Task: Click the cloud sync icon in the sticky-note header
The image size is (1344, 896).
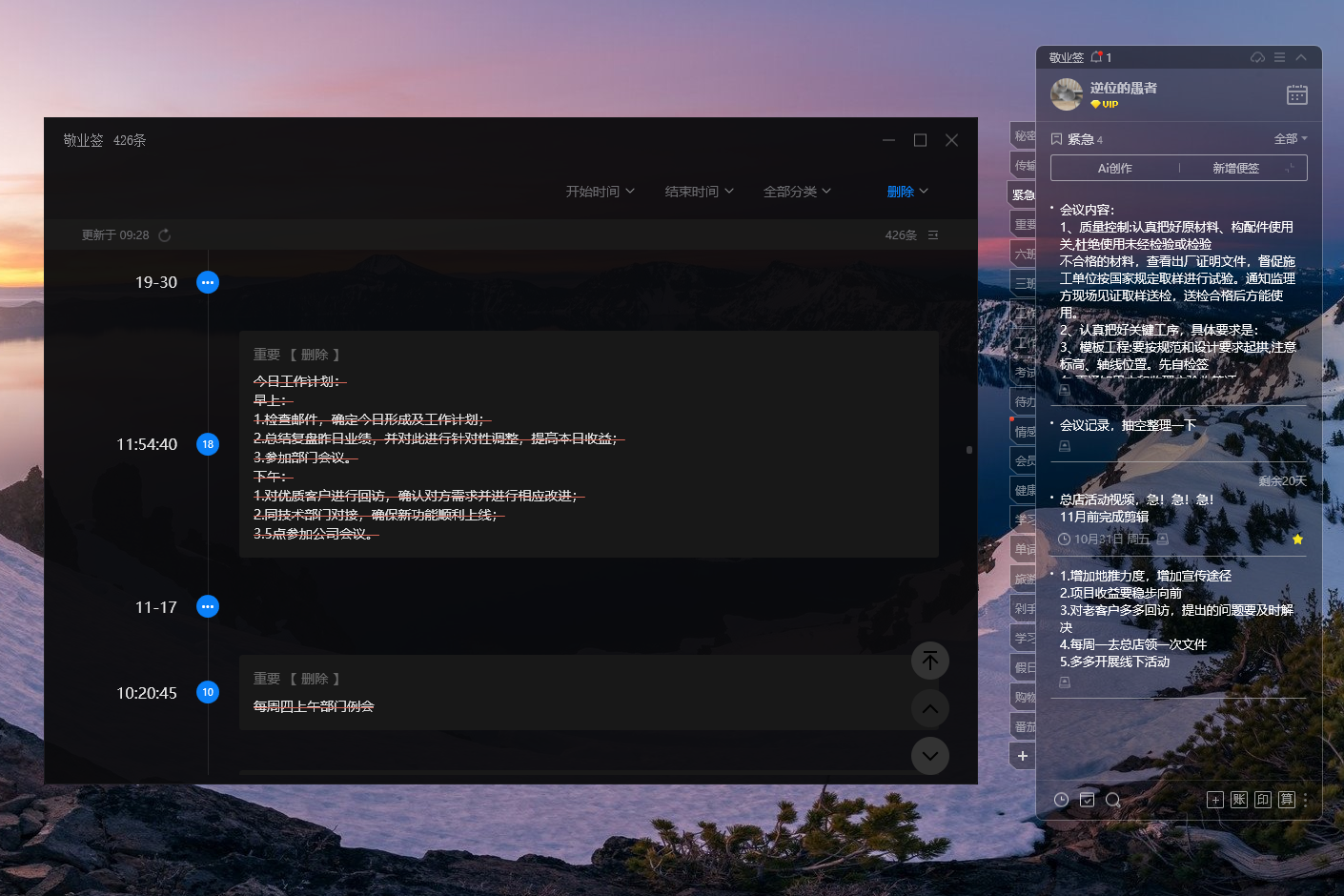Action: [x=1257, y=58]
